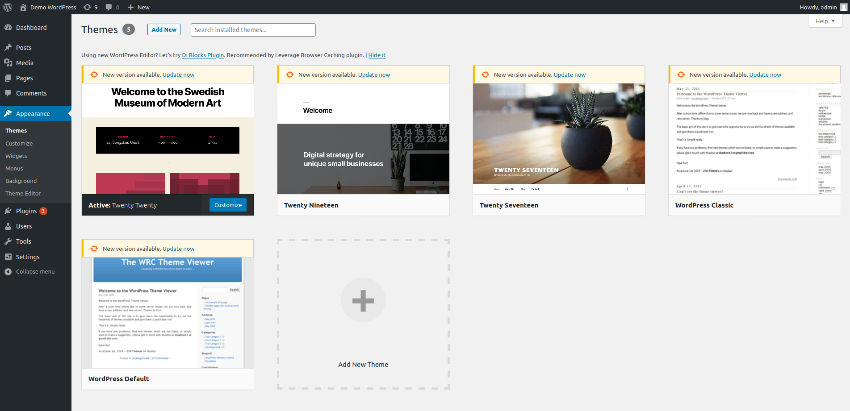Screen dimensions: 850x411
Task: Click Update now for Twenty Nineteen
Action: click(374, 75)
